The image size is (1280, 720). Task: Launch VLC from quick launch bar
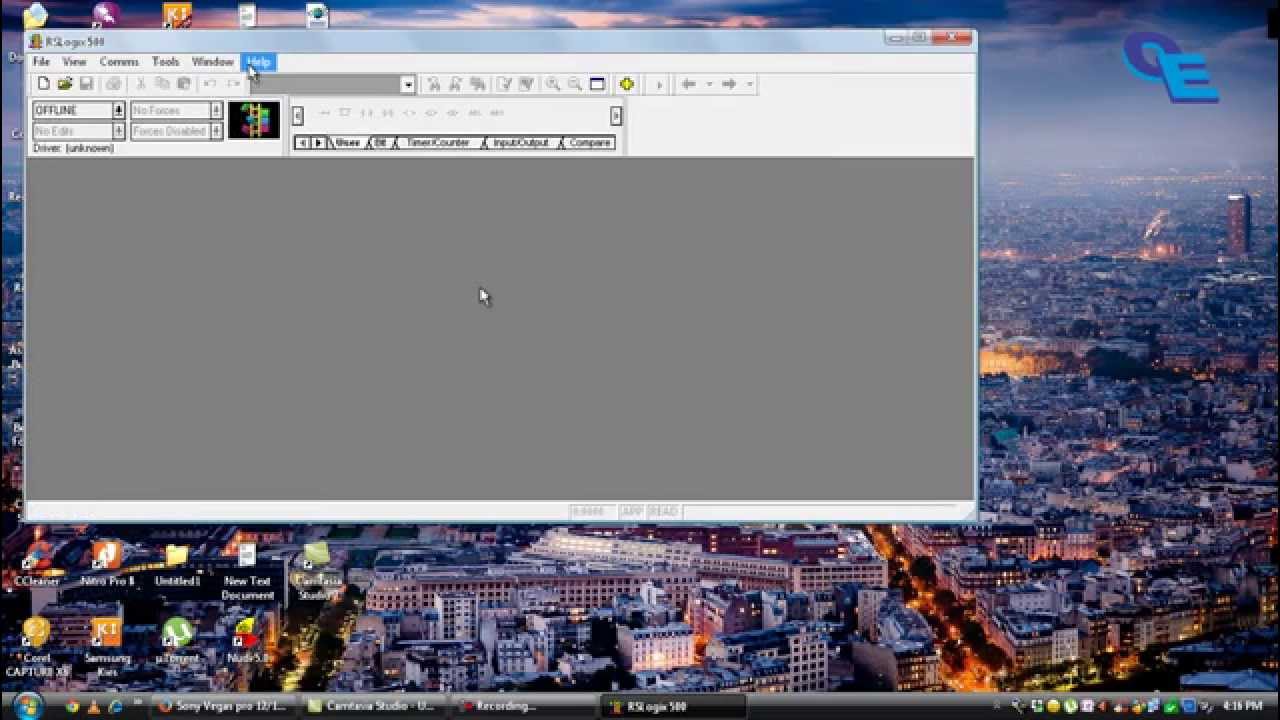pyautogui.click(x=94, y=706)
